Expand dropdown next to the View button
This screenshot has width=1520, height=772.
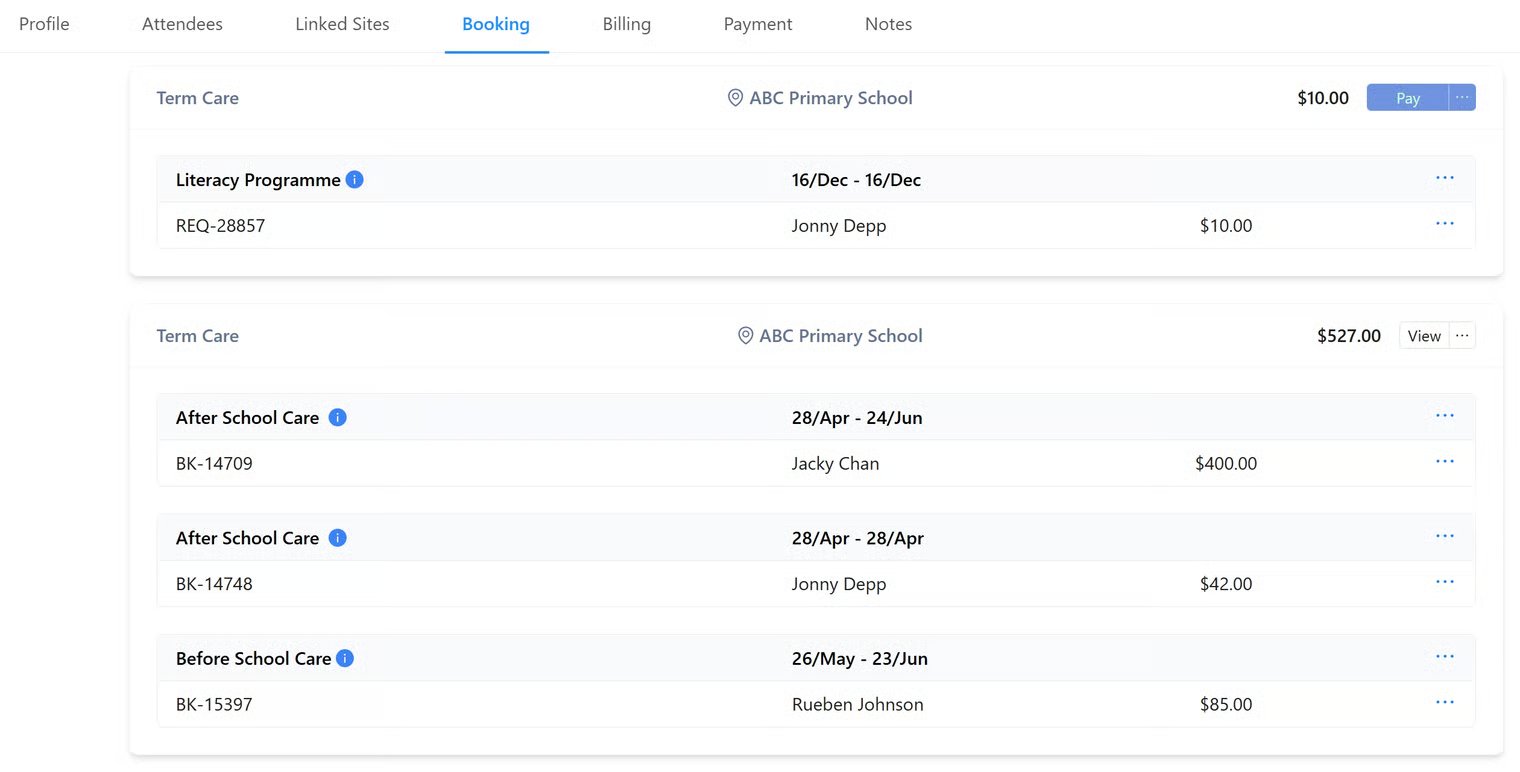1462,336
